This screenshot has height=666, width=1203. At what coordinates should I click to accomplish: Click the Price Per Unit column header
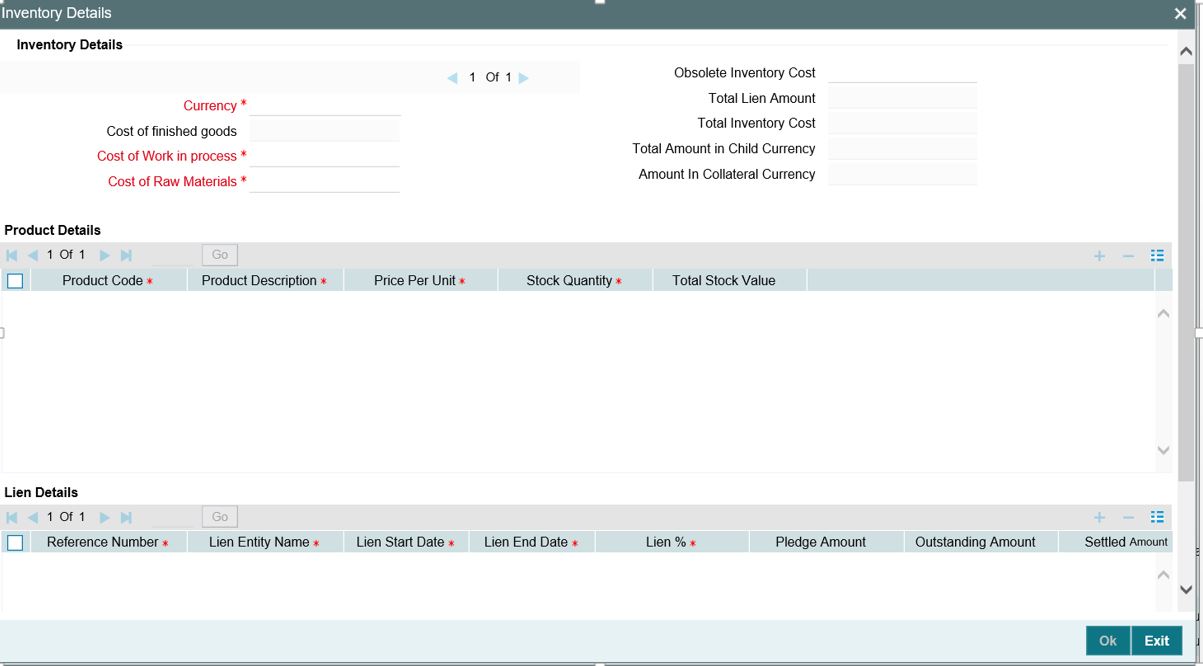point(421,281)
